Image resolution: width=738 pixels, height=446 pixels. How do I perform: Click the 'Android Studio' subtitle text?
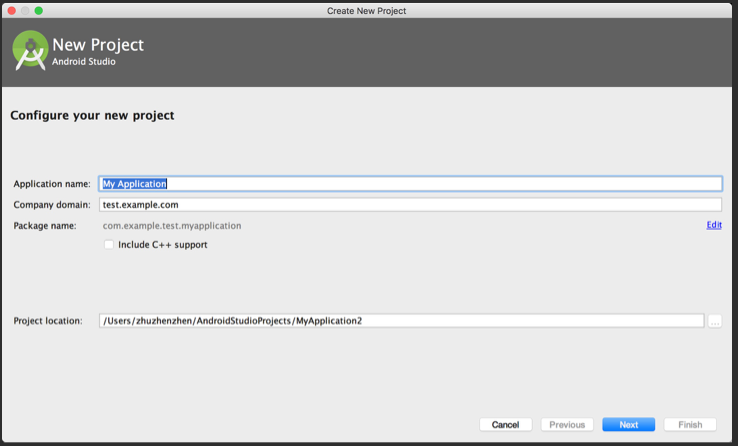(84, 62)
